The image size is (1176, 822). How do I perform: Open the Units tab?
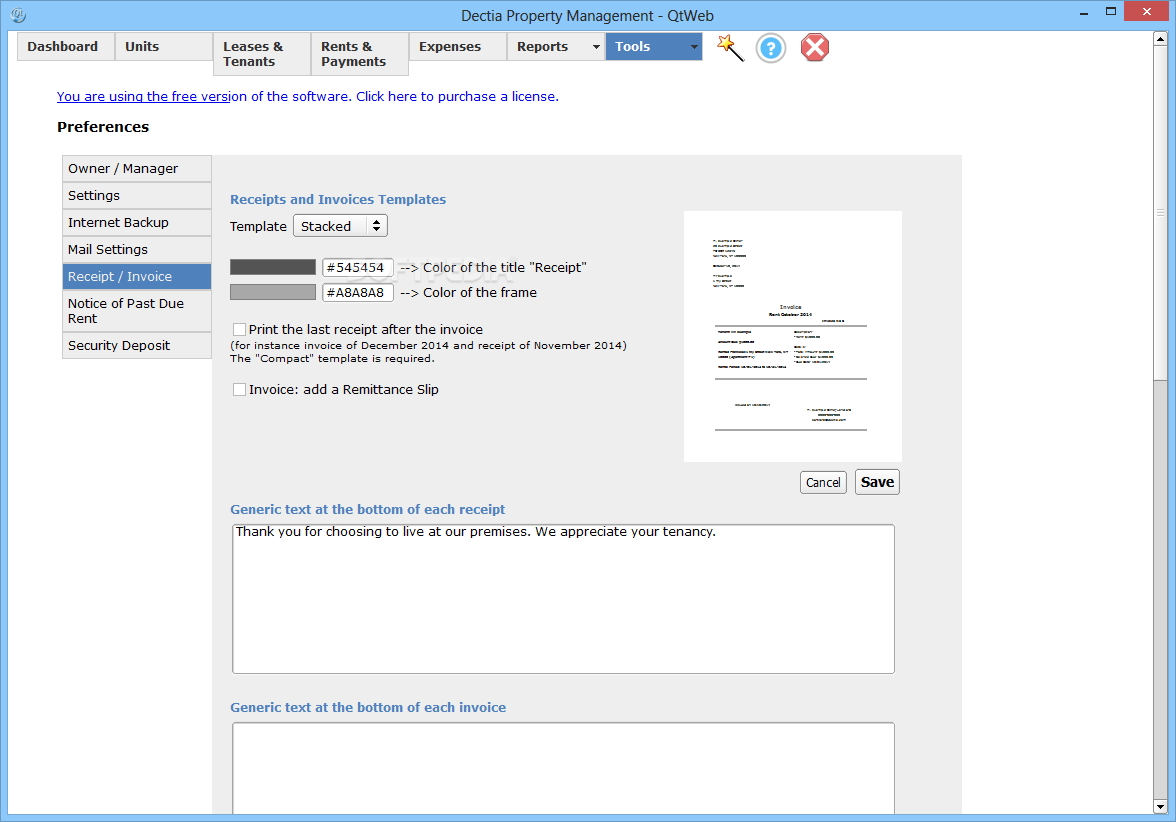tap(164, 46)
